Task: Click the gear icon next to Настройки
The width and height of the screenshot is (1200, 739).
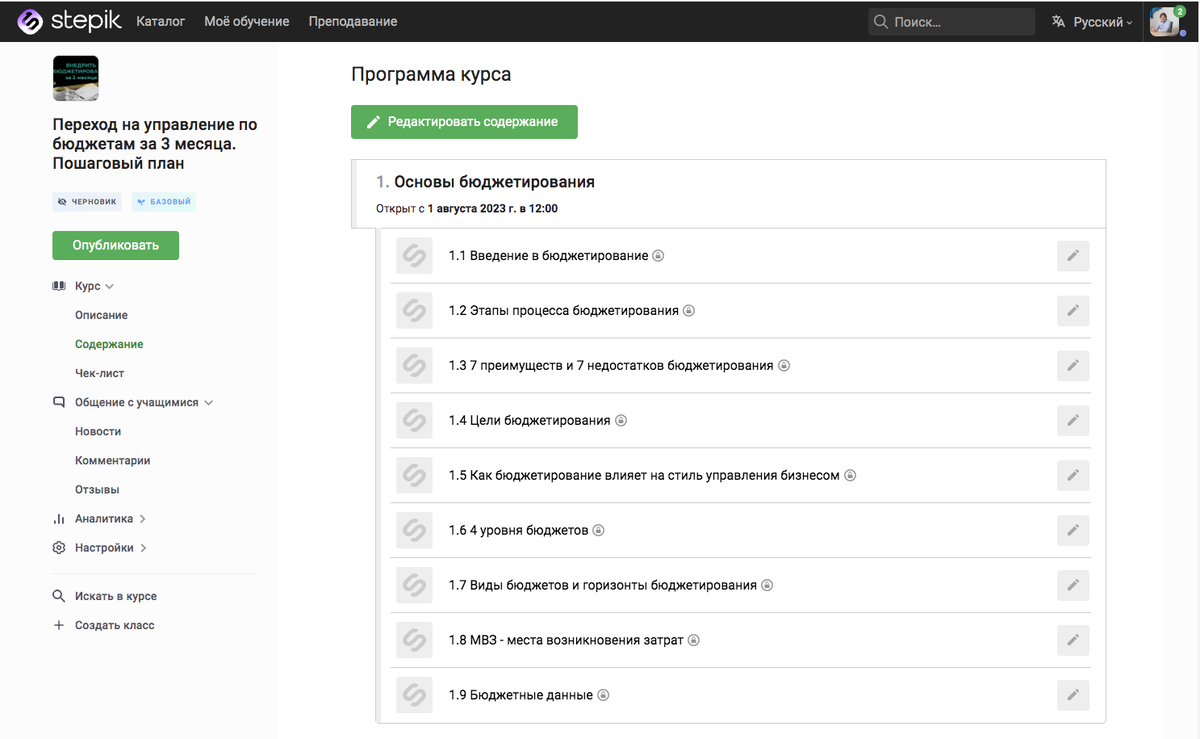Action: click(x=59, y=547)
